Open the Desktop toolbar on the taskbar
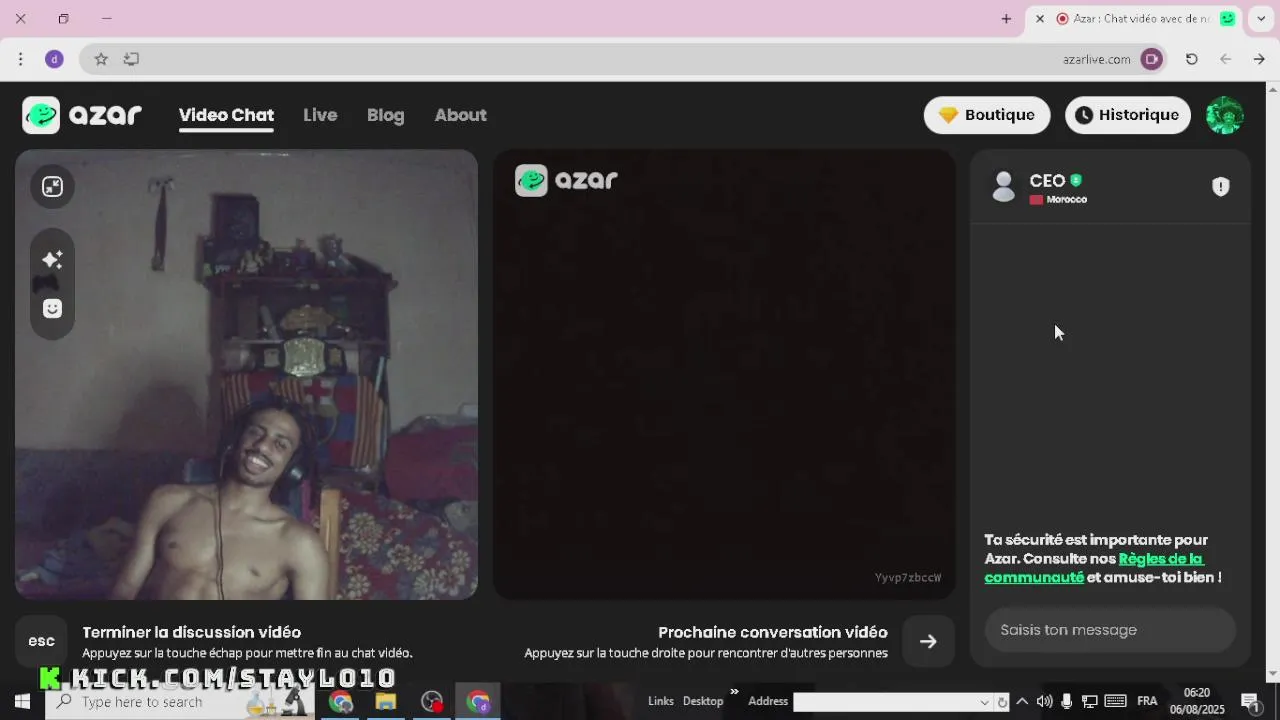 [703, 701]
